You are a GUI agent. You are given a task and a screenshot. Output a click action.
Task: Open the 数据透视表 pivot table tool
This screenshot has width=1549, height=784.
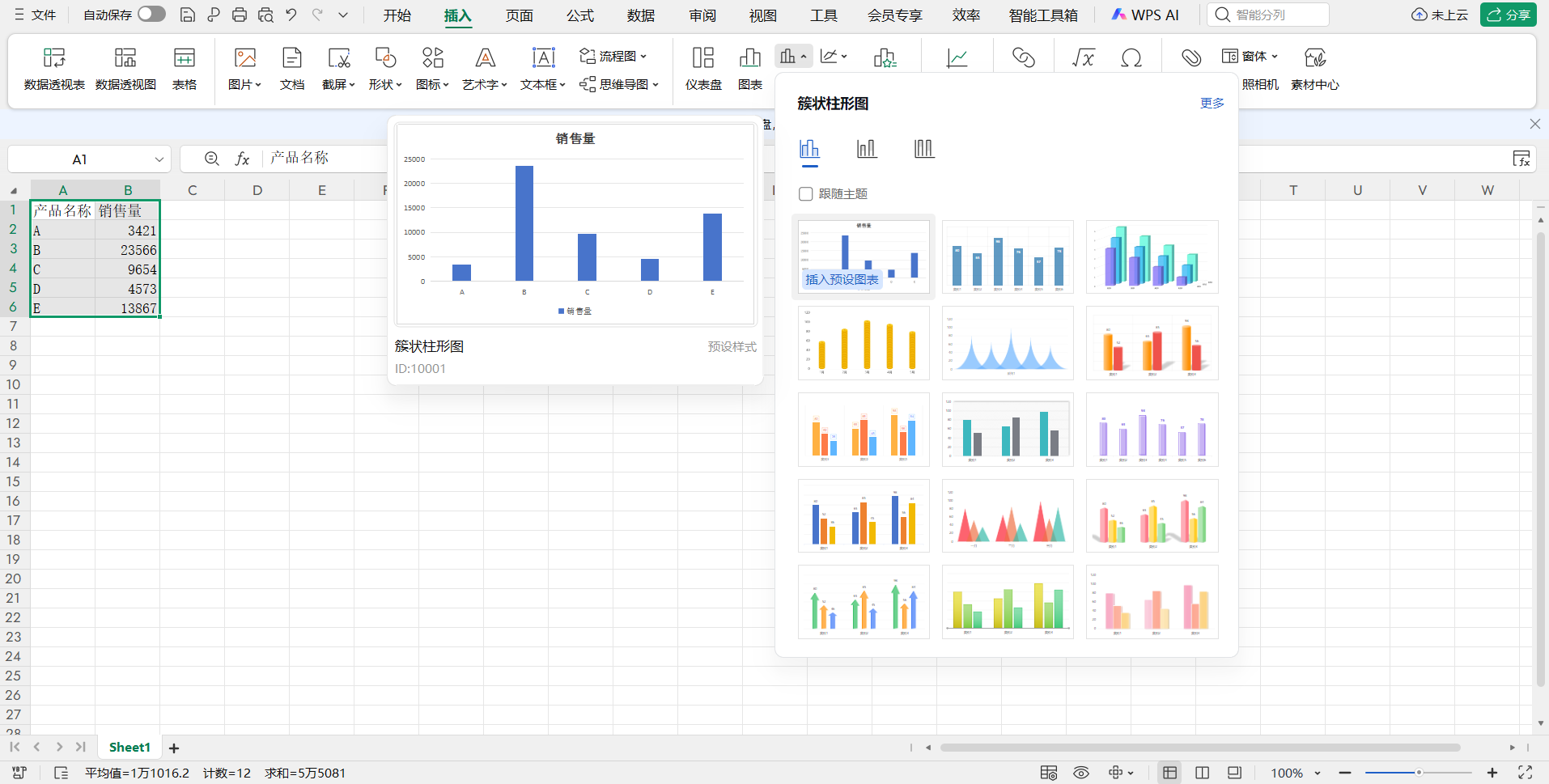[54, 68]
